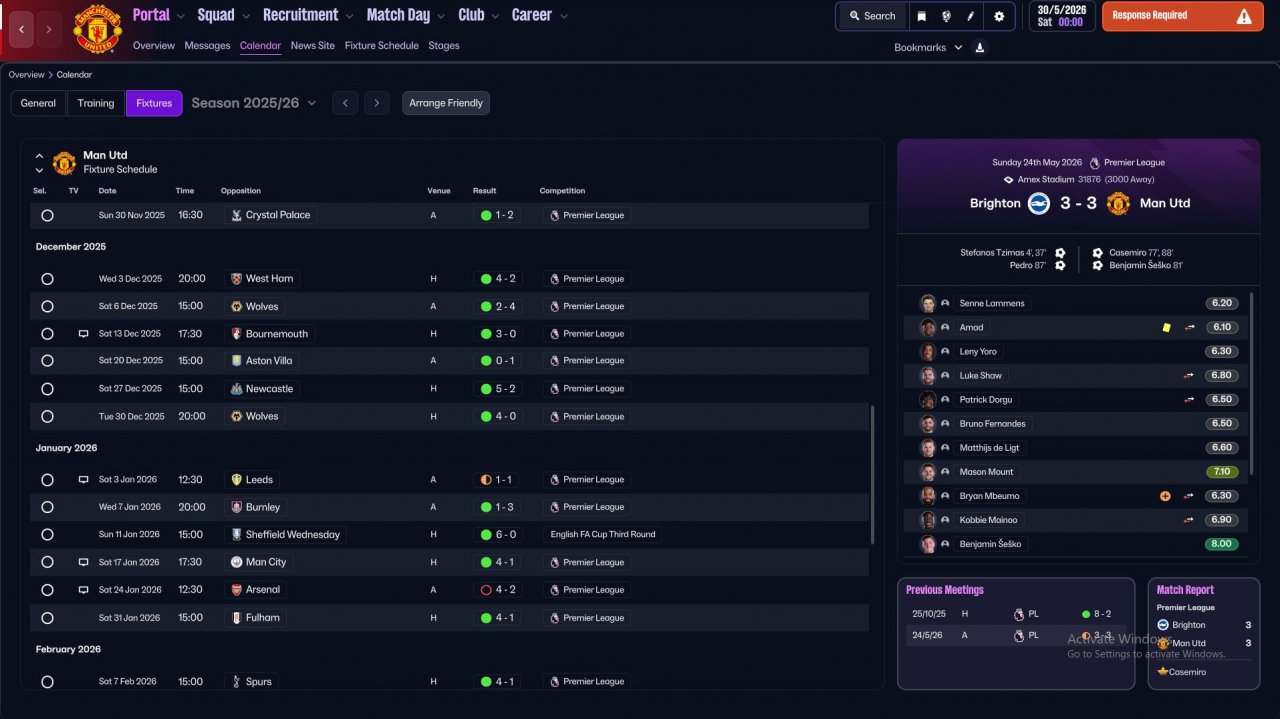Open the Stages sub-menu
Screen dimensions: 1280x719
tap(444, 46)
